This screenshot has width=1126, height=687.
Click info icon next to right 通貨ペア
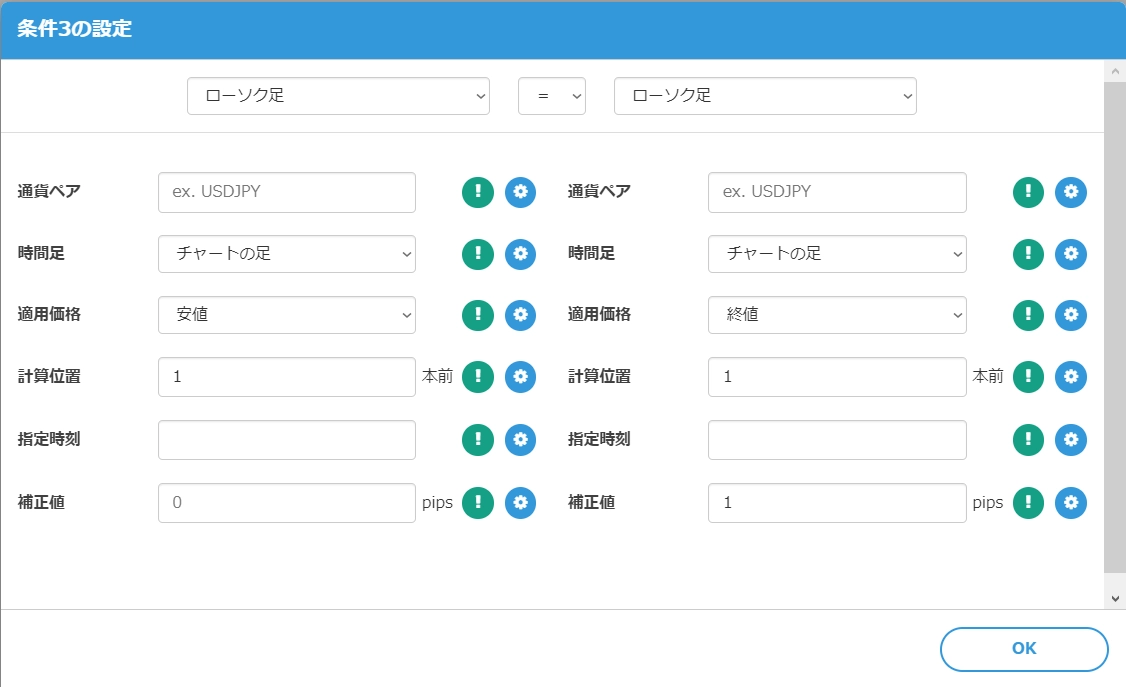tap(1027, 192)
